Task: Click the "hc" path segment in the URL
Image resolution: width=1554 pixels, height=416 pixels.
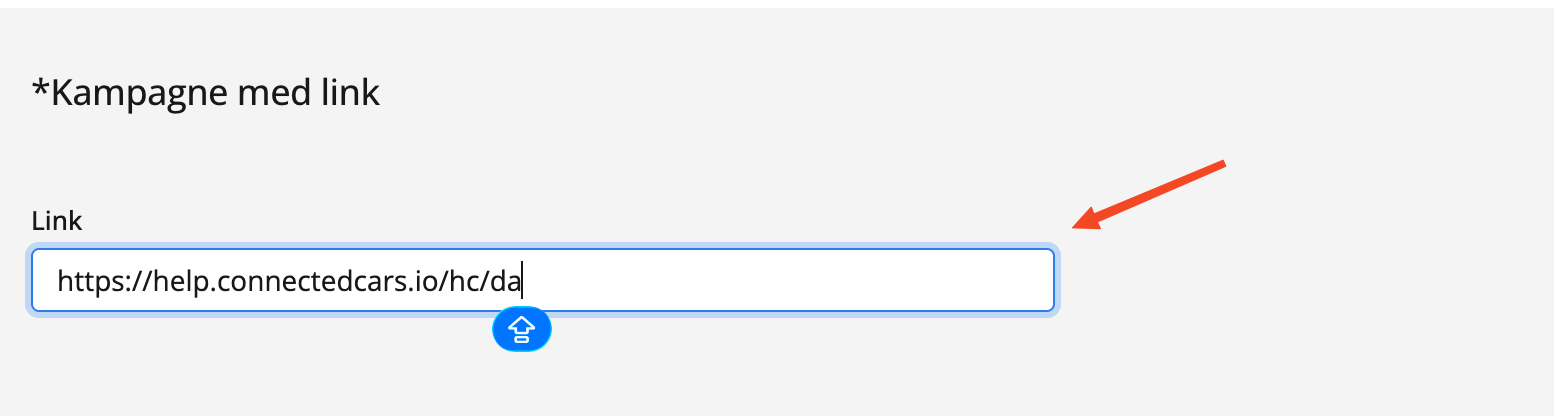Action: coord(459,281)
